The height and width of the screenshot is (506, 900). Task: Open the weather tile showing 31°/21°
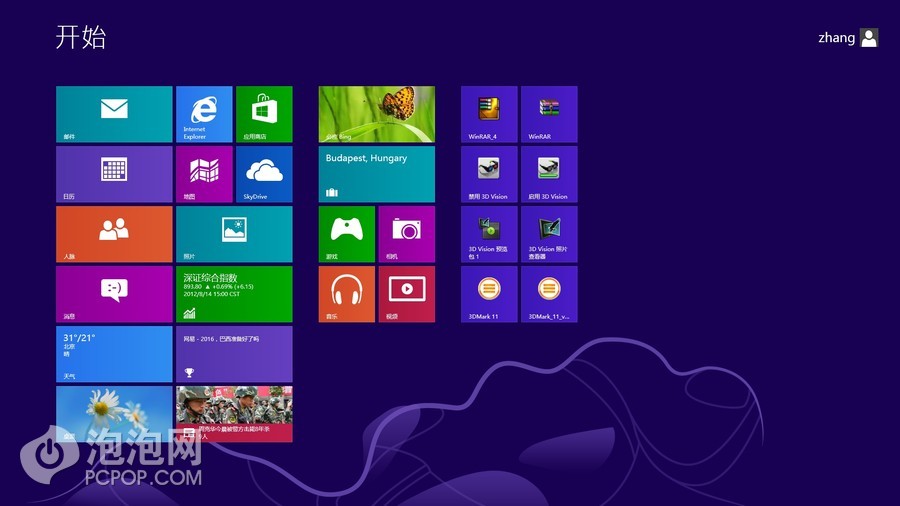point(114,354)
